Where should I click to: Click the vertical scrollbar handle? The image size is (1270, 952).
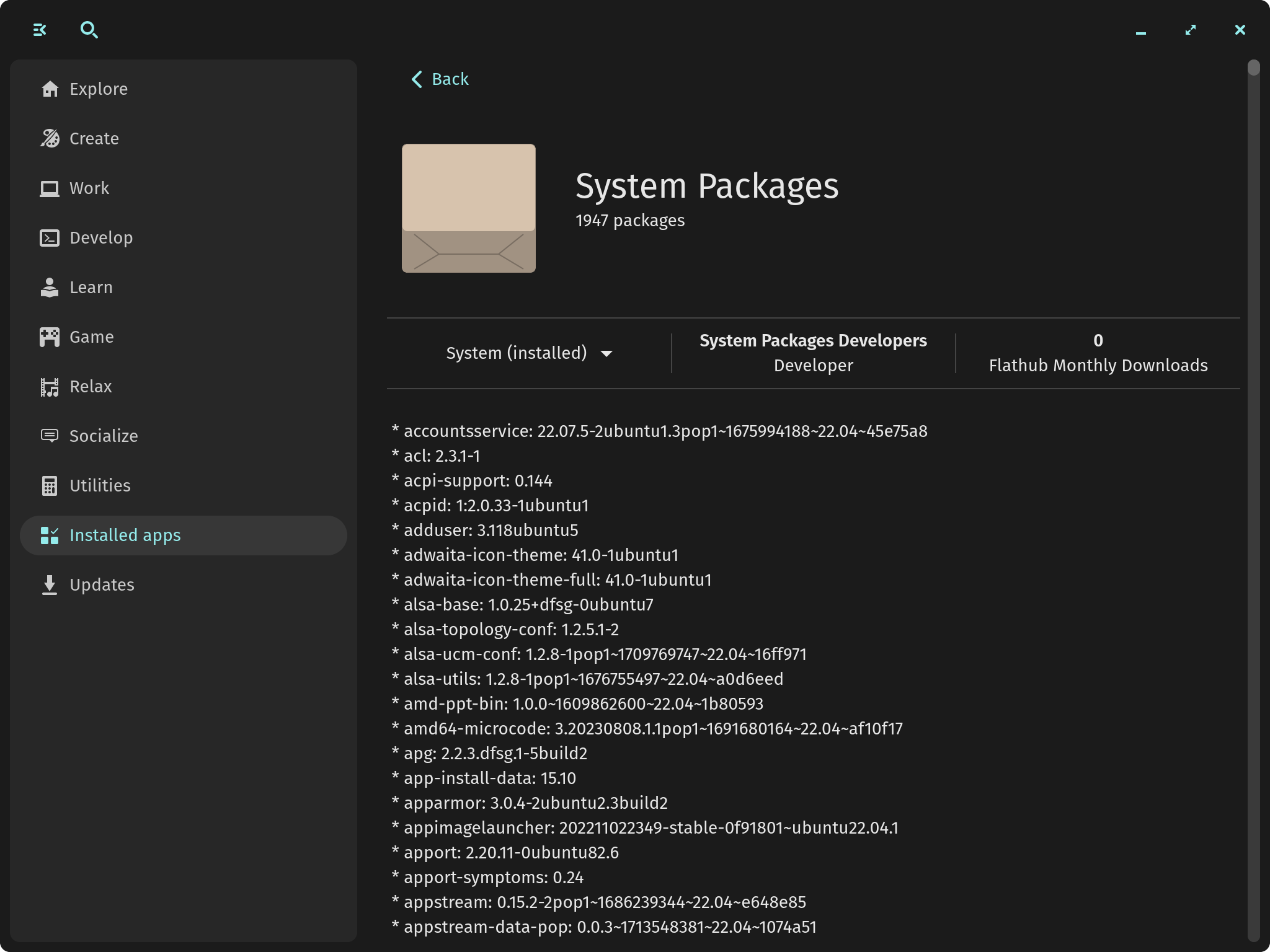pos(1254,68)
